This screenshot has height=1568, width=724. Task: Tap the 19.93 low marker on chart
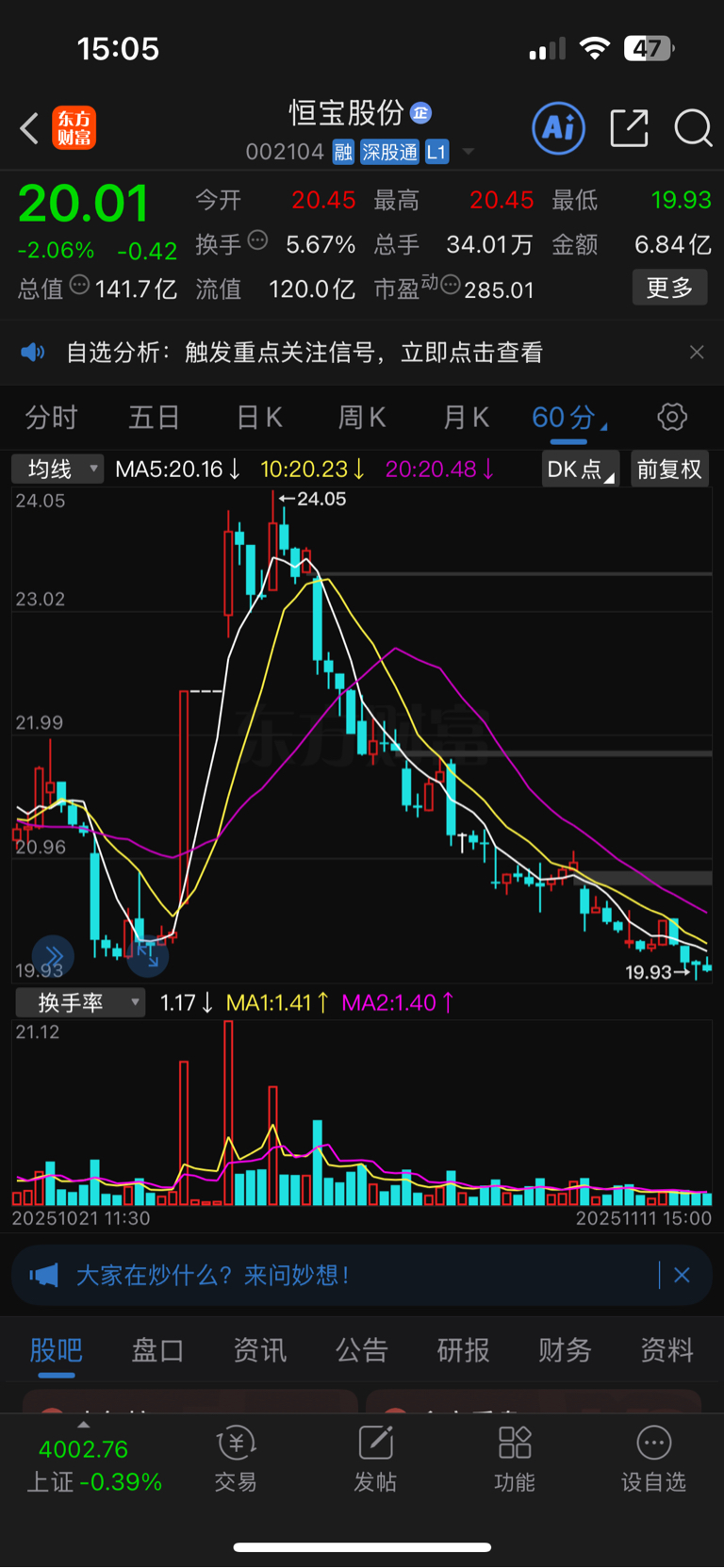pyautogui.click(x=656, y=972)
